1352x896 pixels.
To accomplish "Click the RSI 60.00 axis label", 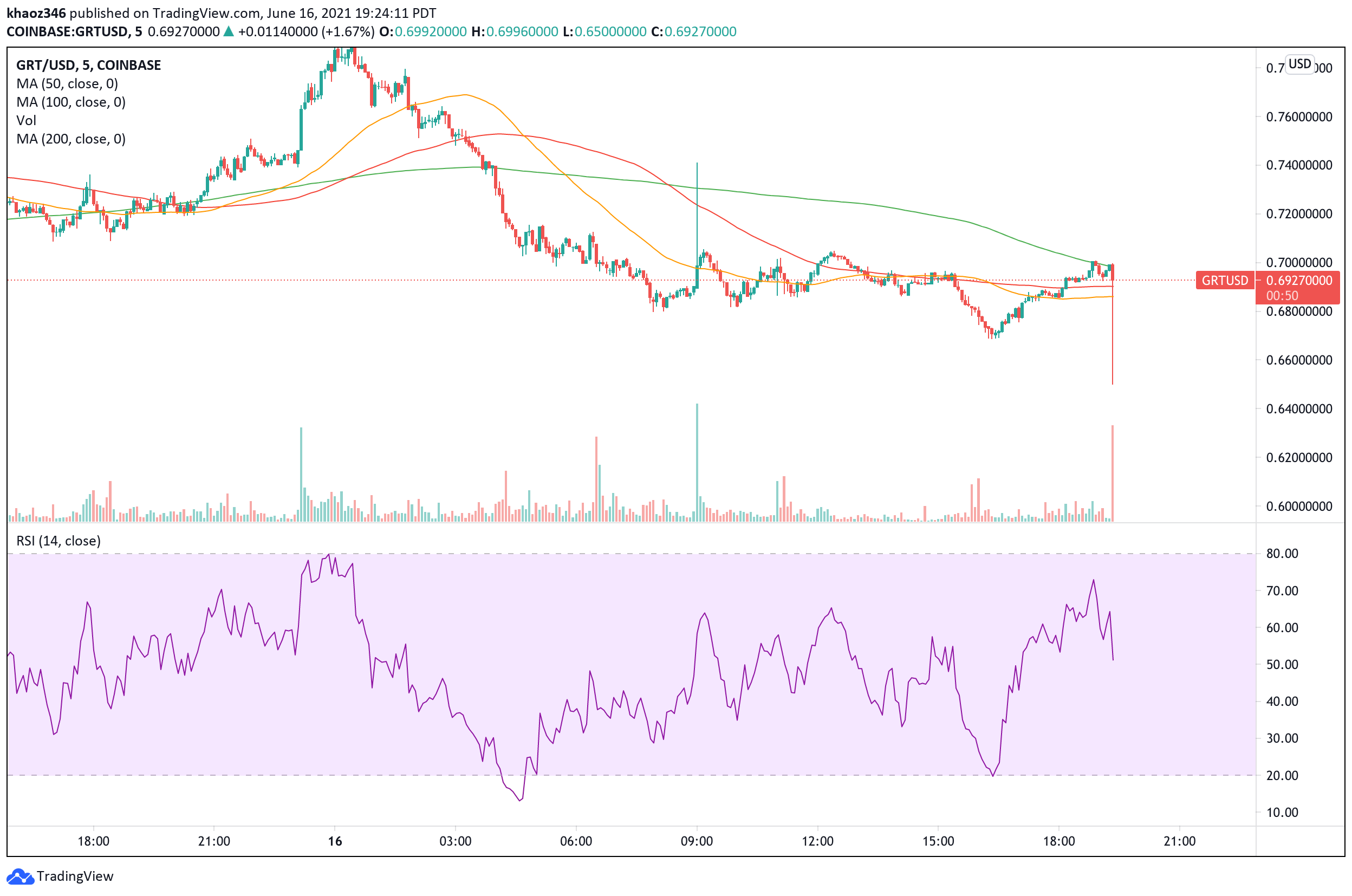I will coord(1282,627).
